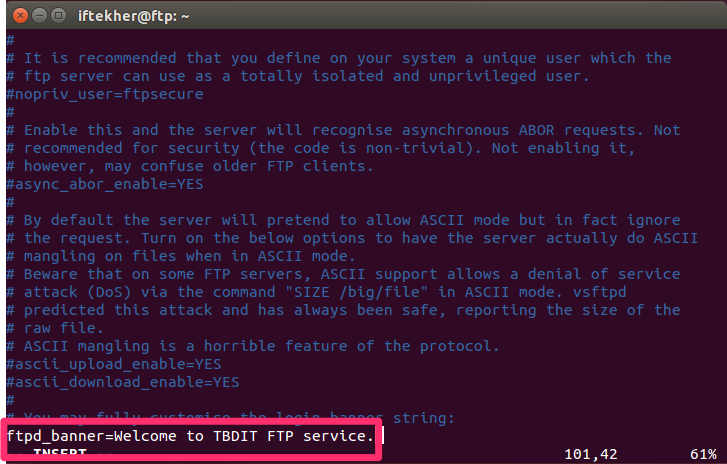Maximize the terminal window

tap(58, 16)
